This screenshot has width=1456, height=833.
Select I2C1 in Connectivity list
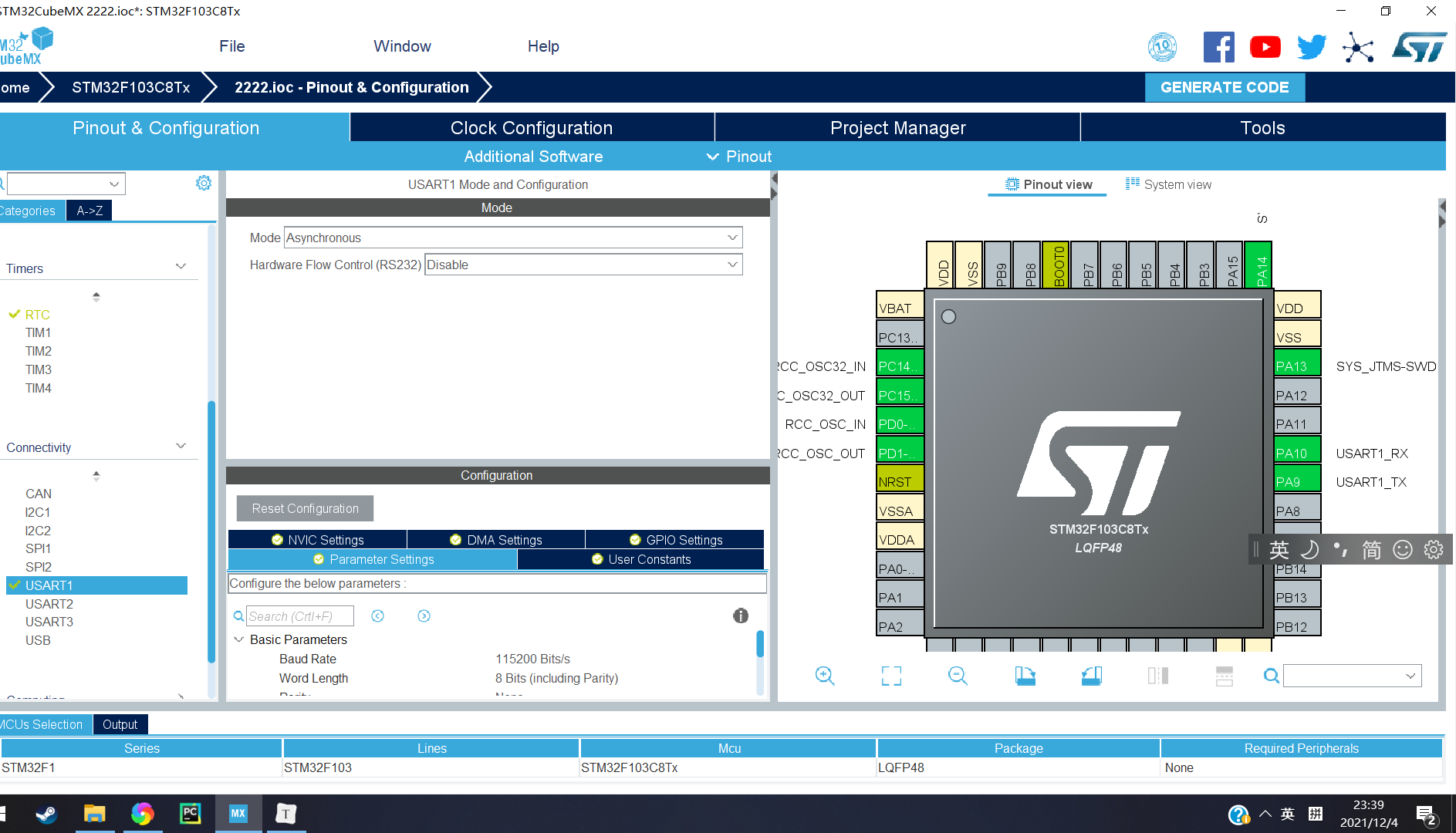[x=38, y=512]
